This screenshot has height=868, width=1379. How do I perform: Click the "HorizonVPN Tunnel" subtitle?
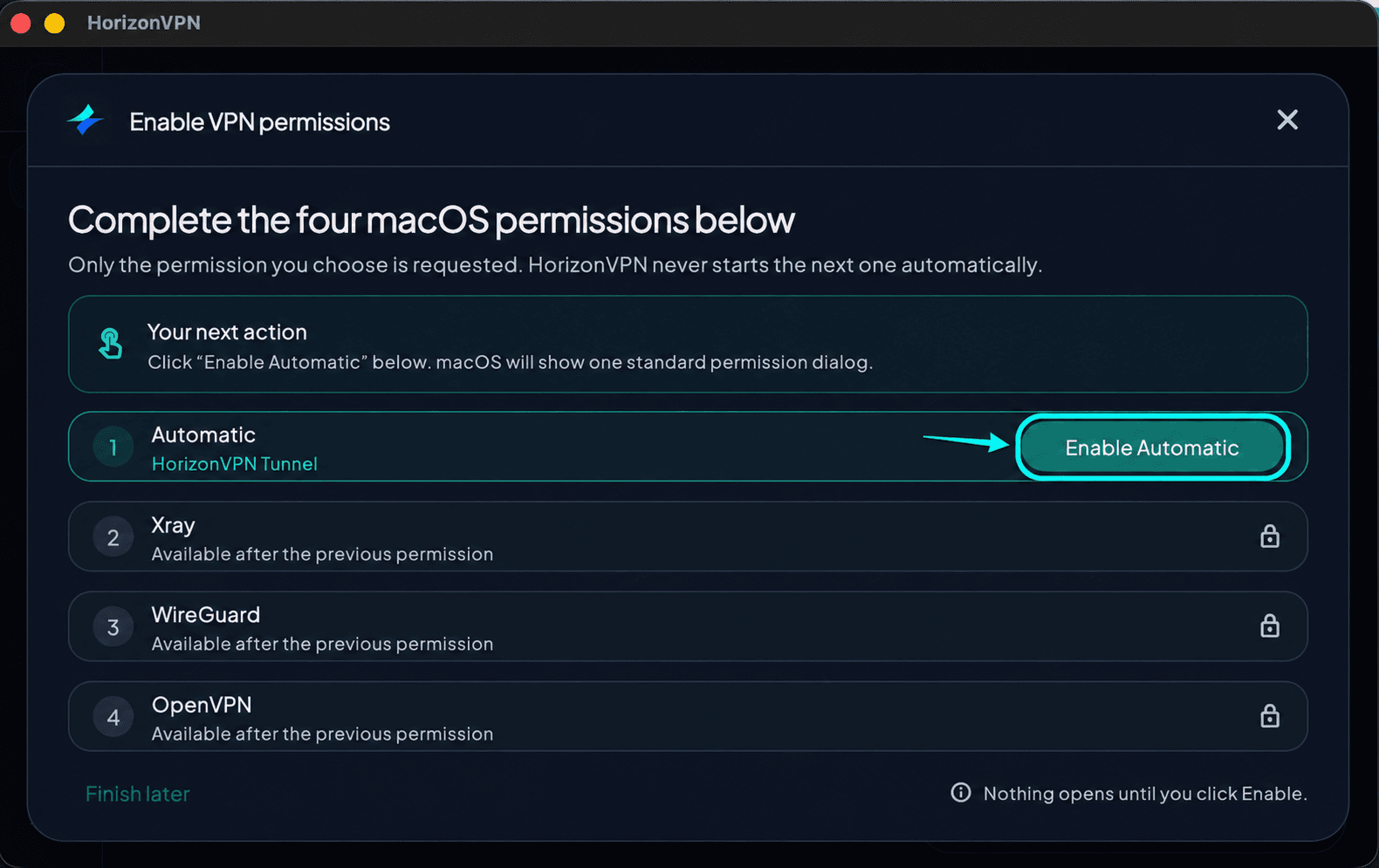(x=235, y=464)
